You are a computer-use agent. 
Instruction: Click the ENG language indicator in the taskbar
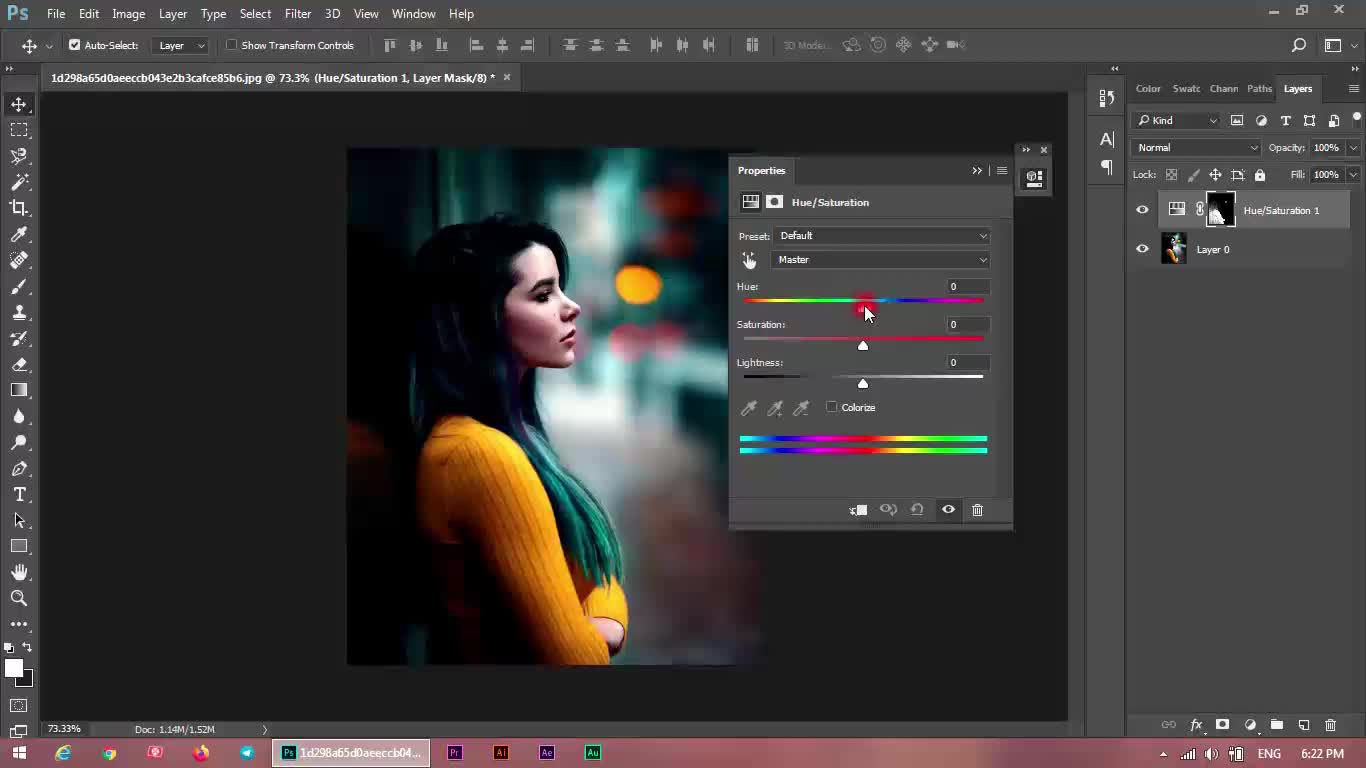tap(1269, 753)
